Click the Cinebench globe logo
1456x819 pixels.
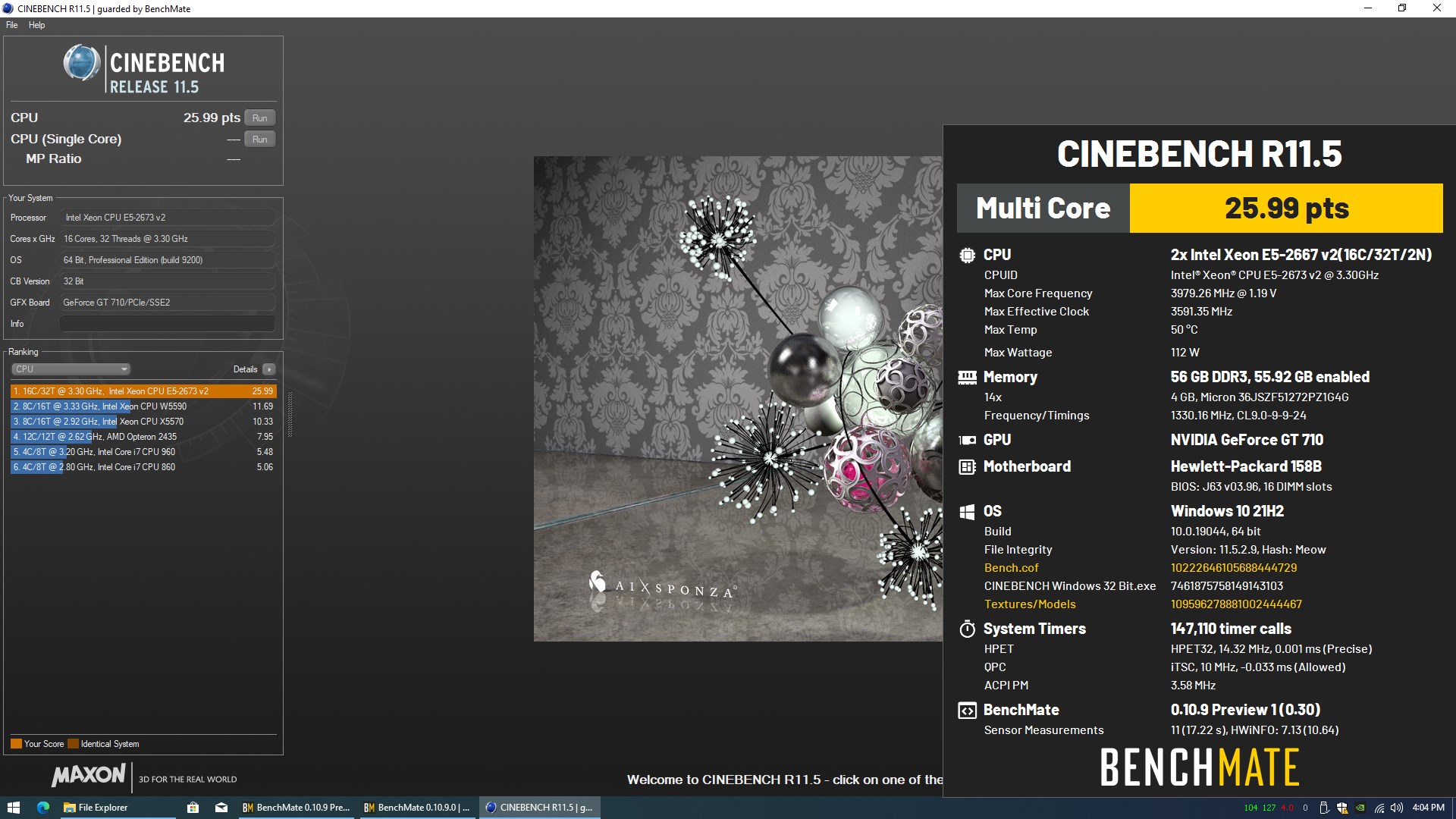81,63
